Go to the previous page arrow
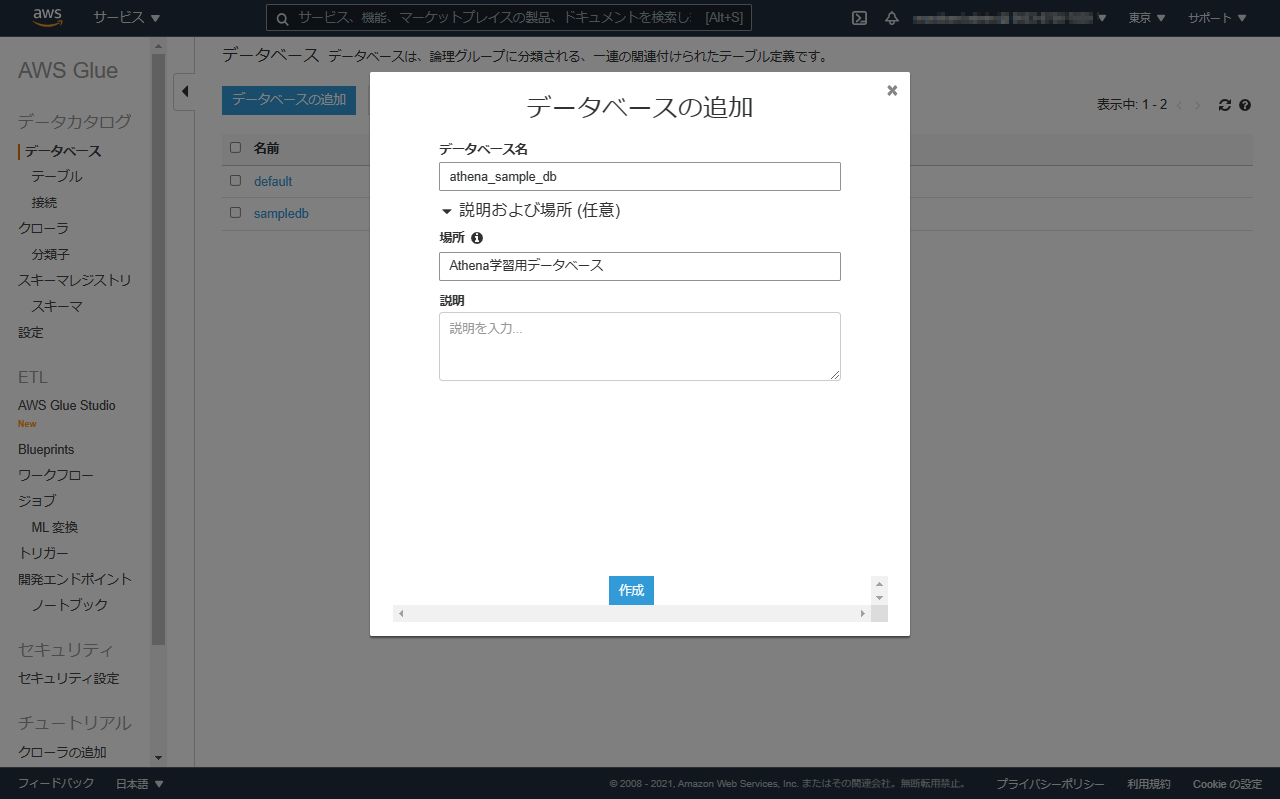The width and height of the screenshot is (1280, 799). pyautogui.click(x=1179, y=105)
